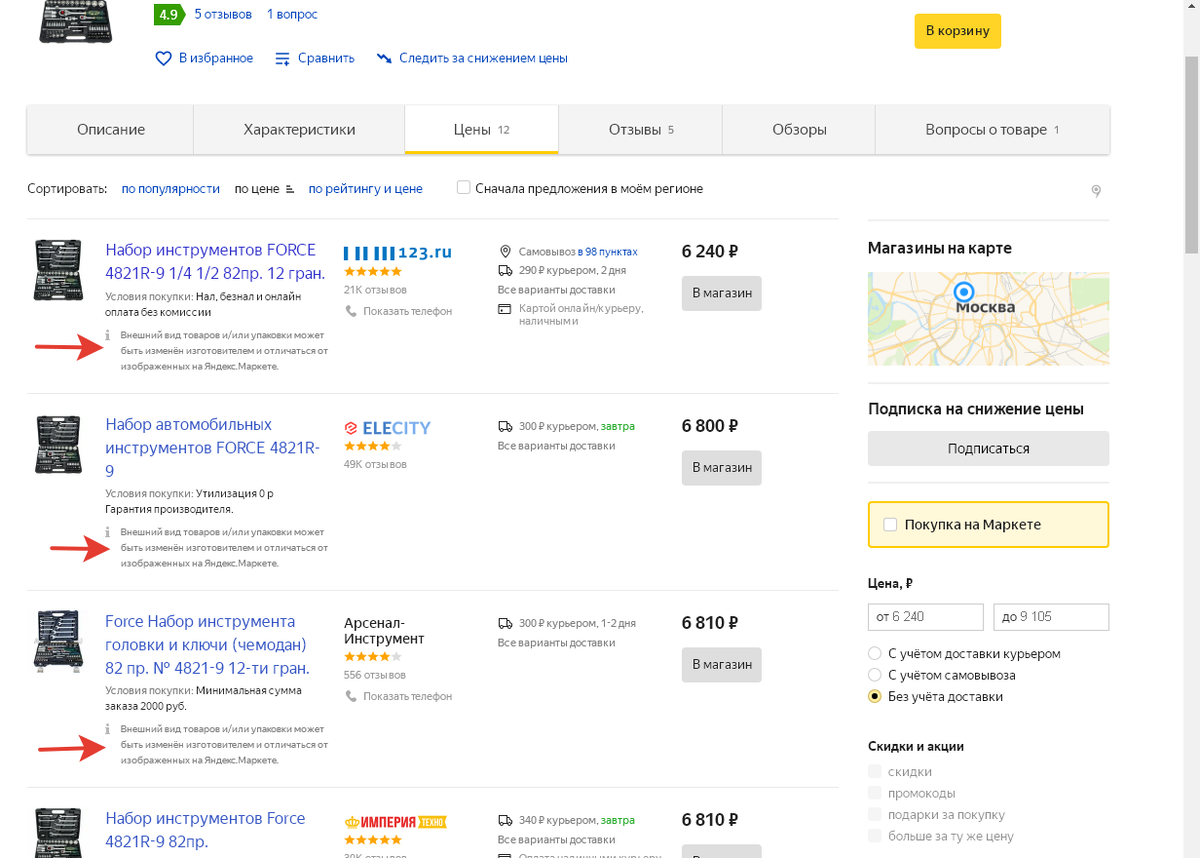Image resolution: width=1200 pixels, height=858 pixels.
Task: Open the Характеристики tab
Action: (x=299, y=130)
